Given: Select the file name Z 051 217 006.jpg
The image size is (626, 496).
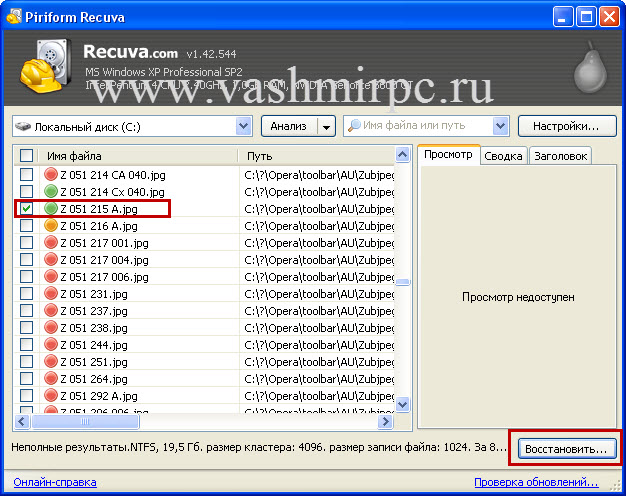Looking at the screenshot, I should [104, 277].
